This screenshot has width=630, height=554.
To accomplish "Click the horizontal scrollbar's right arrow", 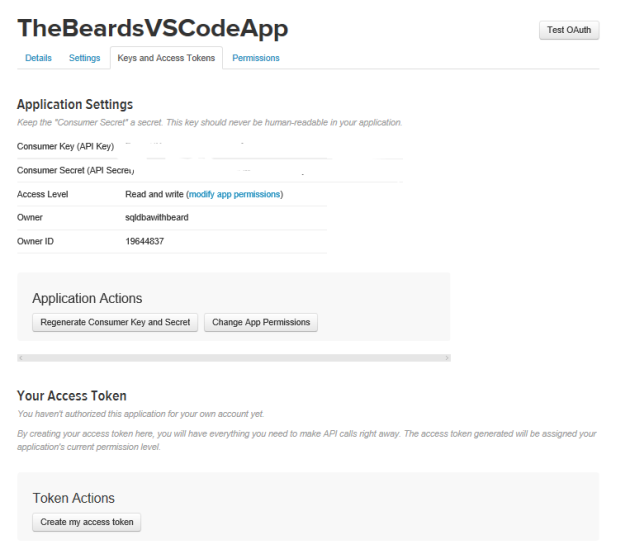I will [447, 357].
